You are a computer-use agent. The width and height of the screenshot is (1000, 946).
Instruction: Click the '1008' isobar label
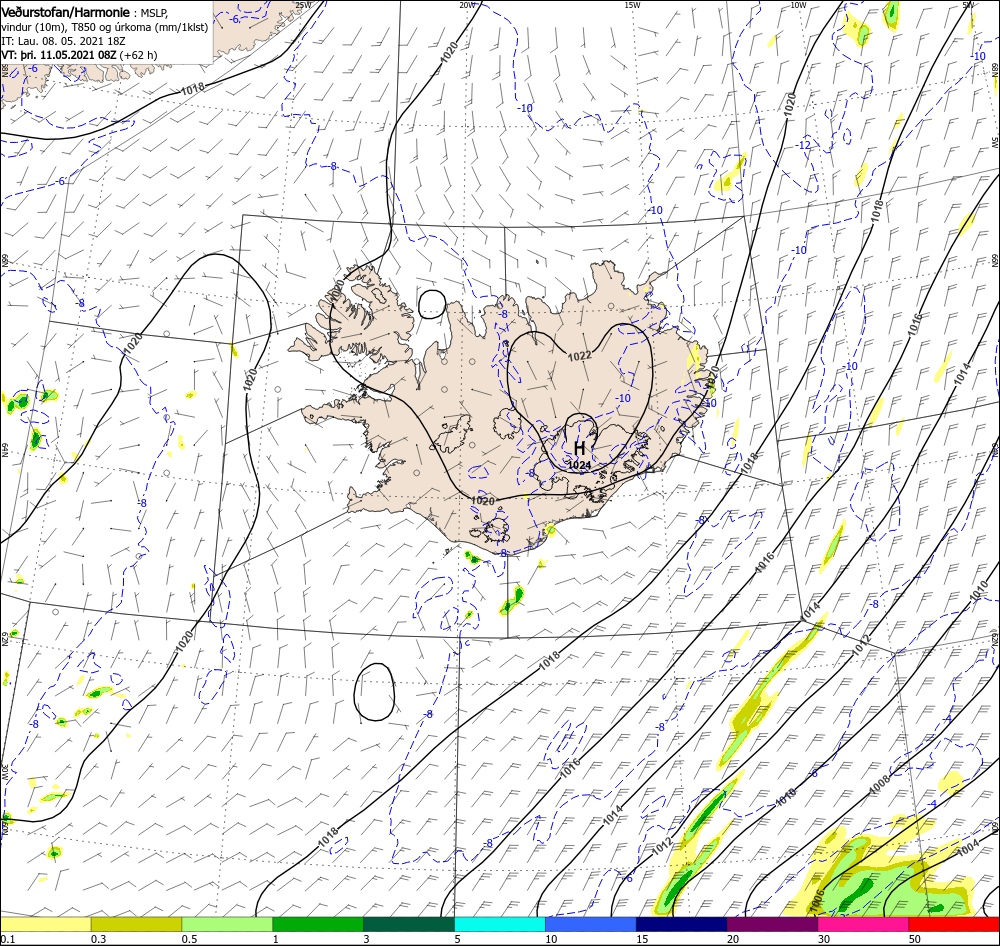tap(879, 785)
